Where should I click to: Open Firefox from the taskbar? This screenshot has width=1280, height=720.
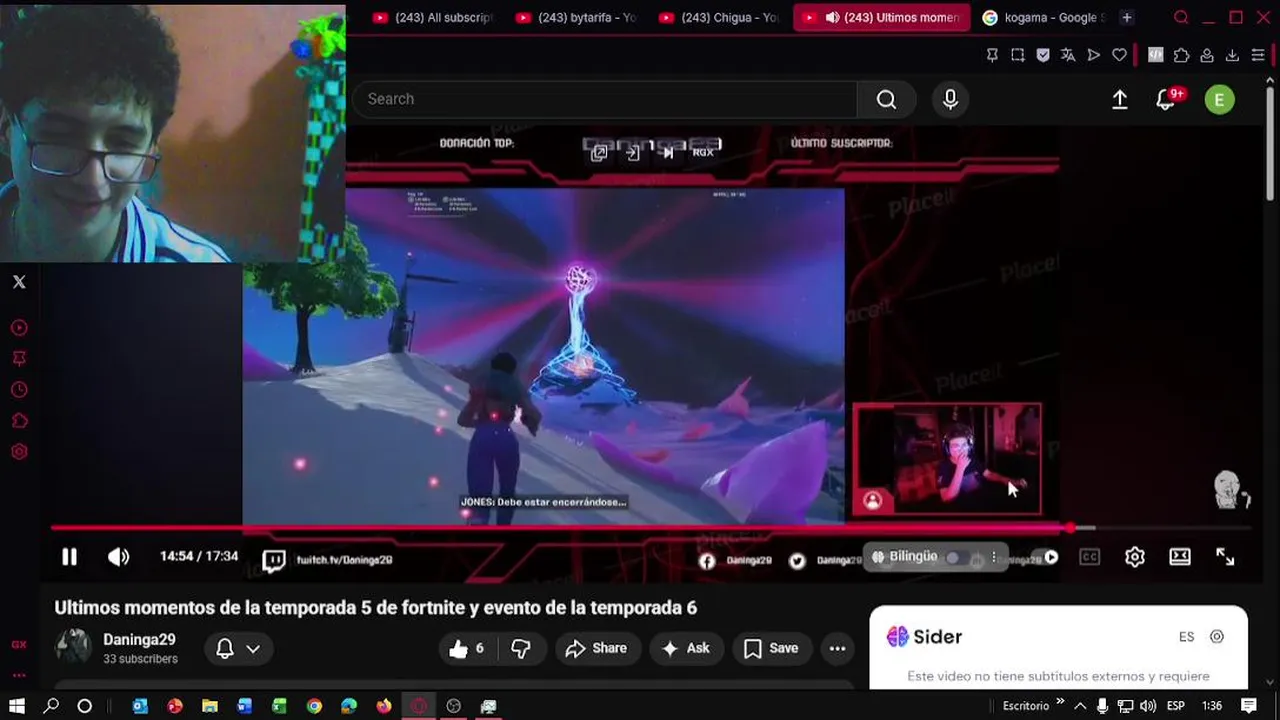384,706
